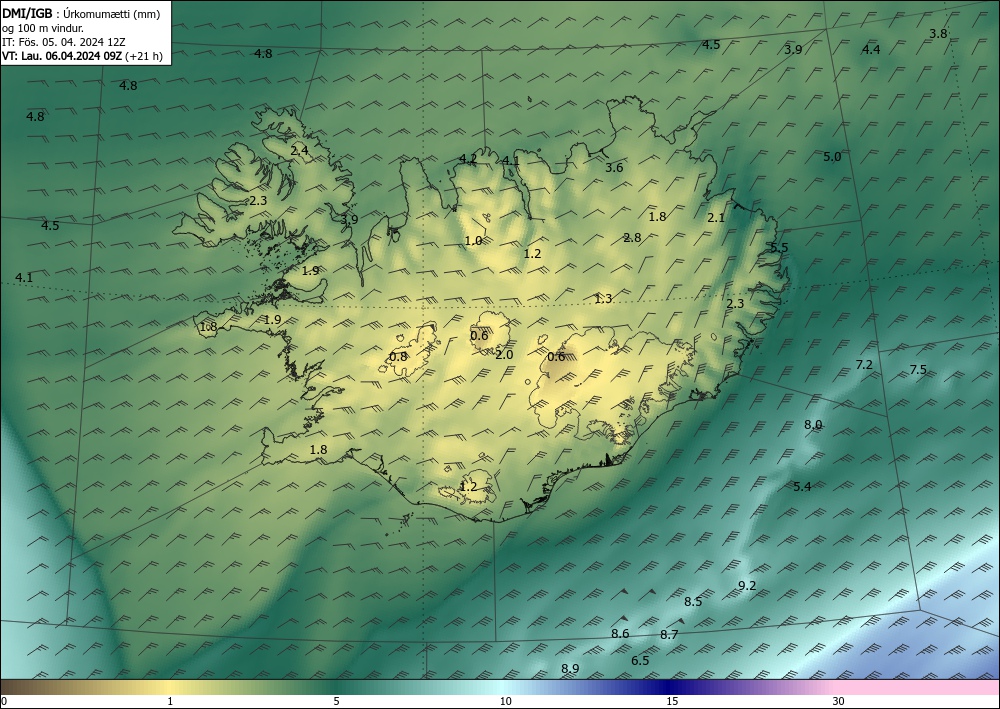
Task: Click the 8.5 value over ocean
Action: pyautogui.click(x=693, y=602)
